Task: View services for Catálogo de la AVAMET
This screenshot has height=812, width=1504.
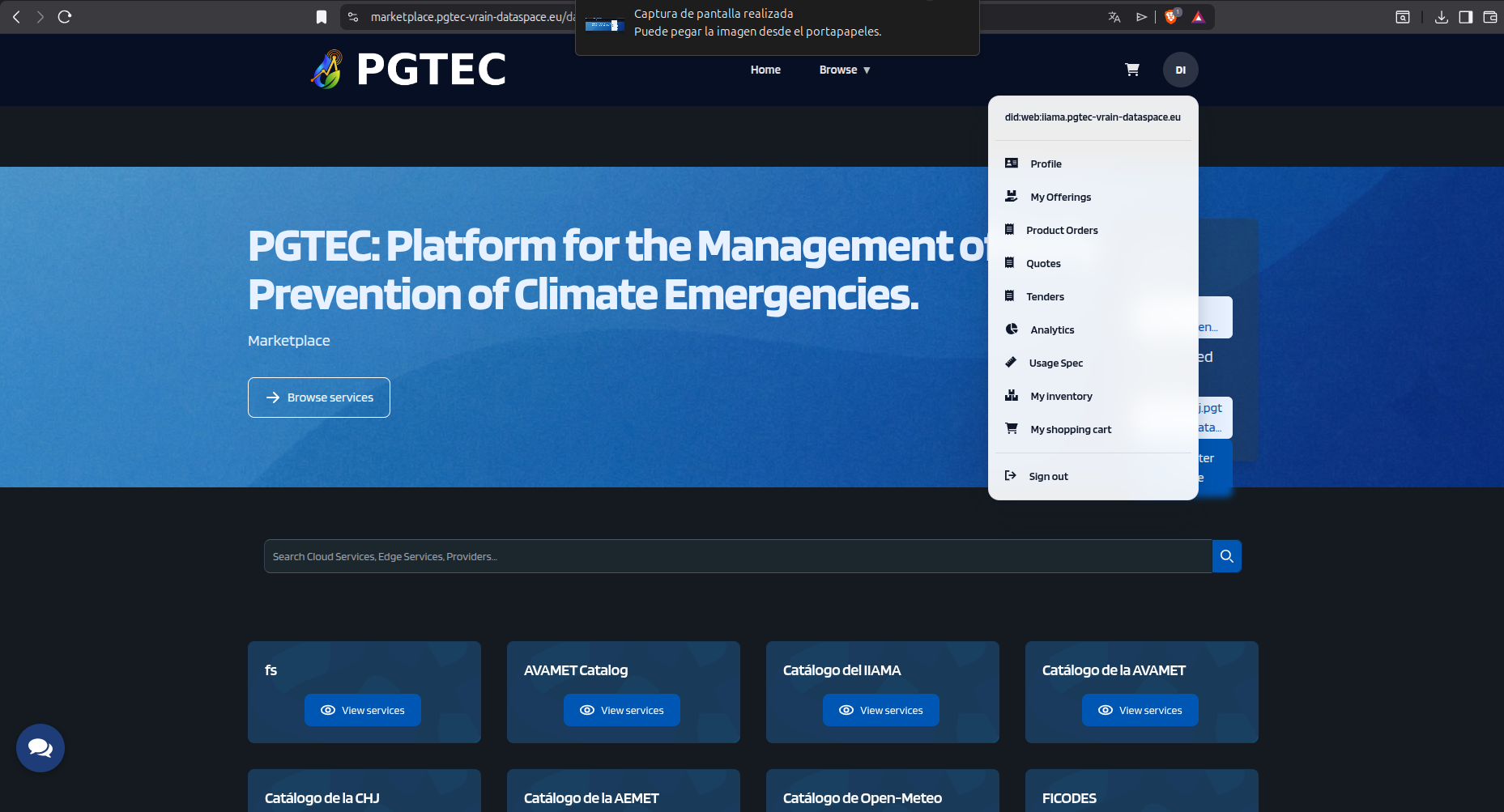Action: (1140, 710)
